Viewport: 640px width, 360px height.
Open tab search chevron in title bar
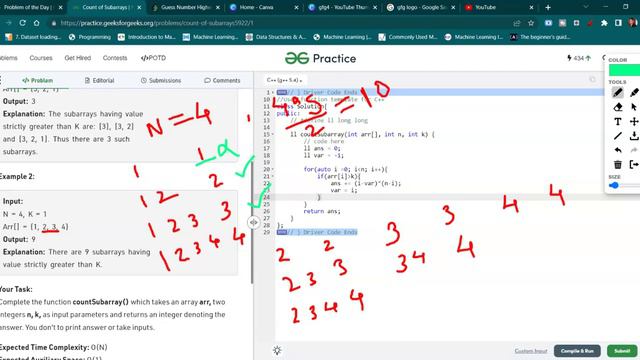[x=586, y=7]
